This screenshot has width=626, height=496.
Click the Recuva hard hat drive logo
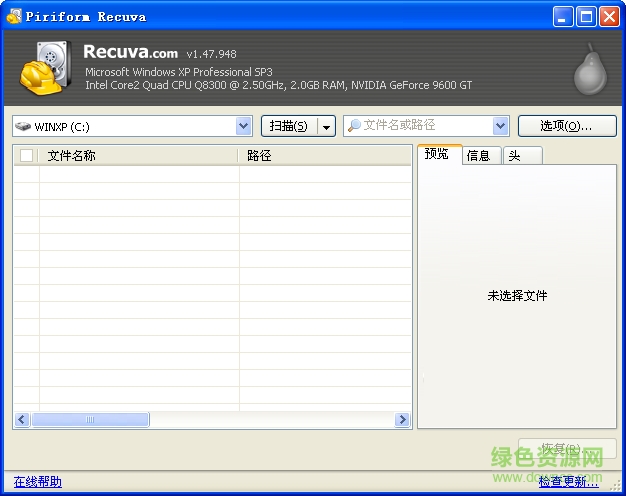coord(46,69)
